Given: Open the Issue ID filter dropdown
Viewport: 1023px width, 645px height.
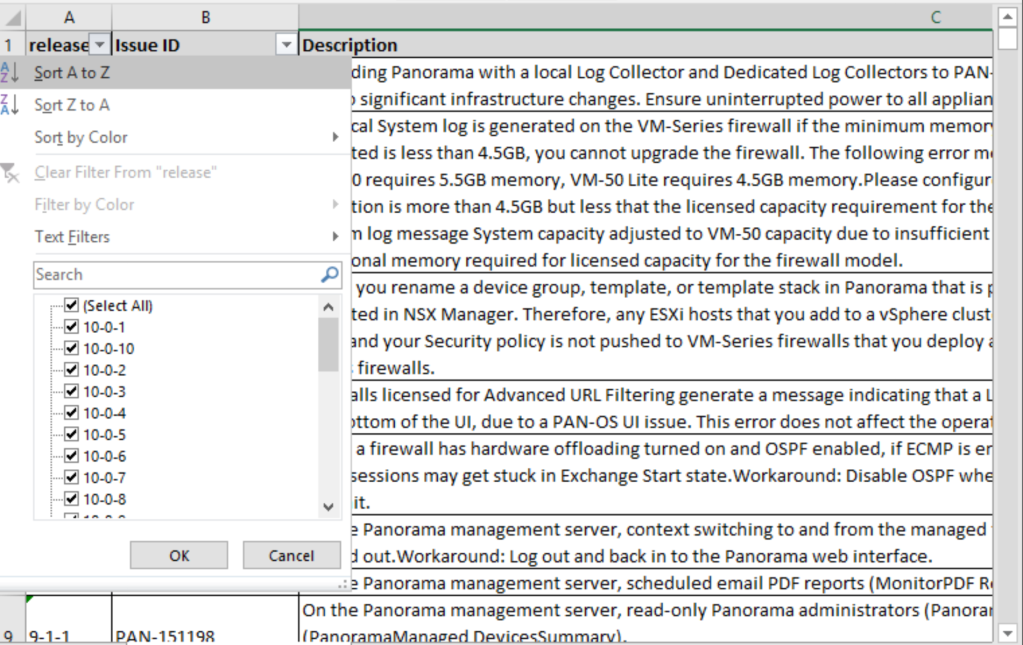Looking at the screenshot, I should (x=287, y=45).
